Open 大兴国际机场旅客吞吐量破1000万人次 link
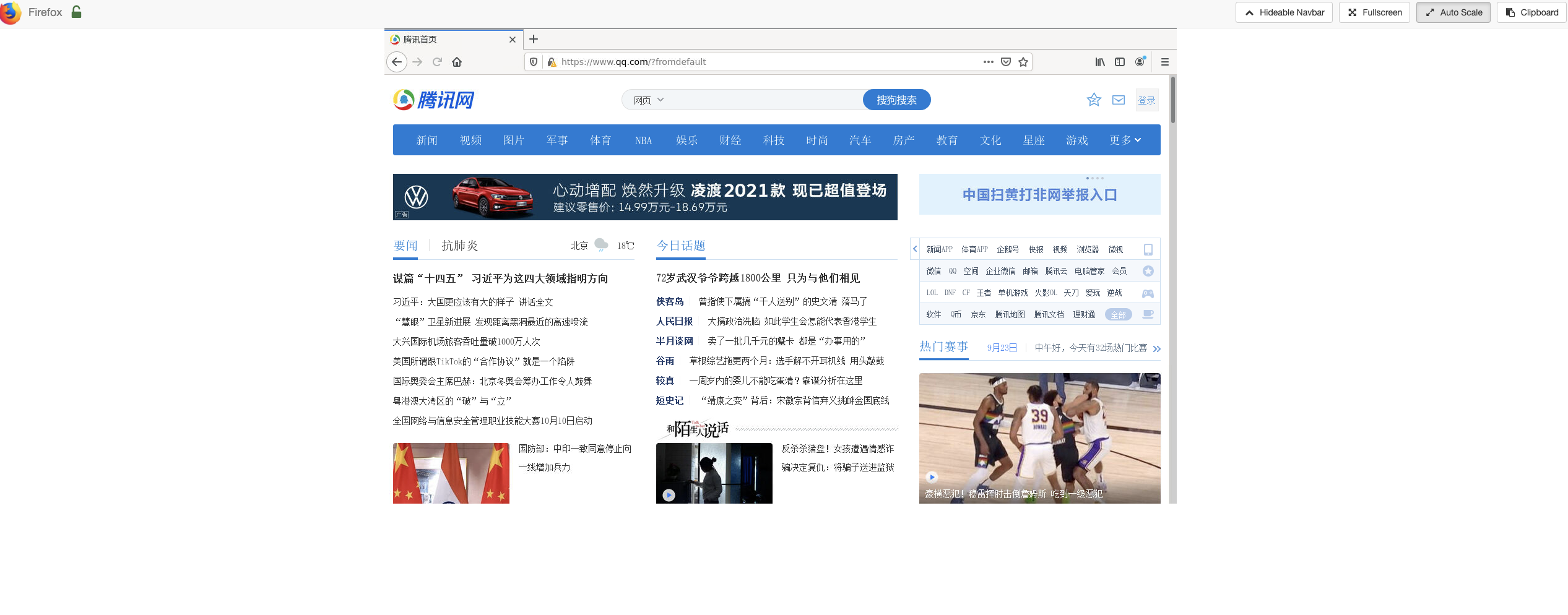 tap(466, 342)
